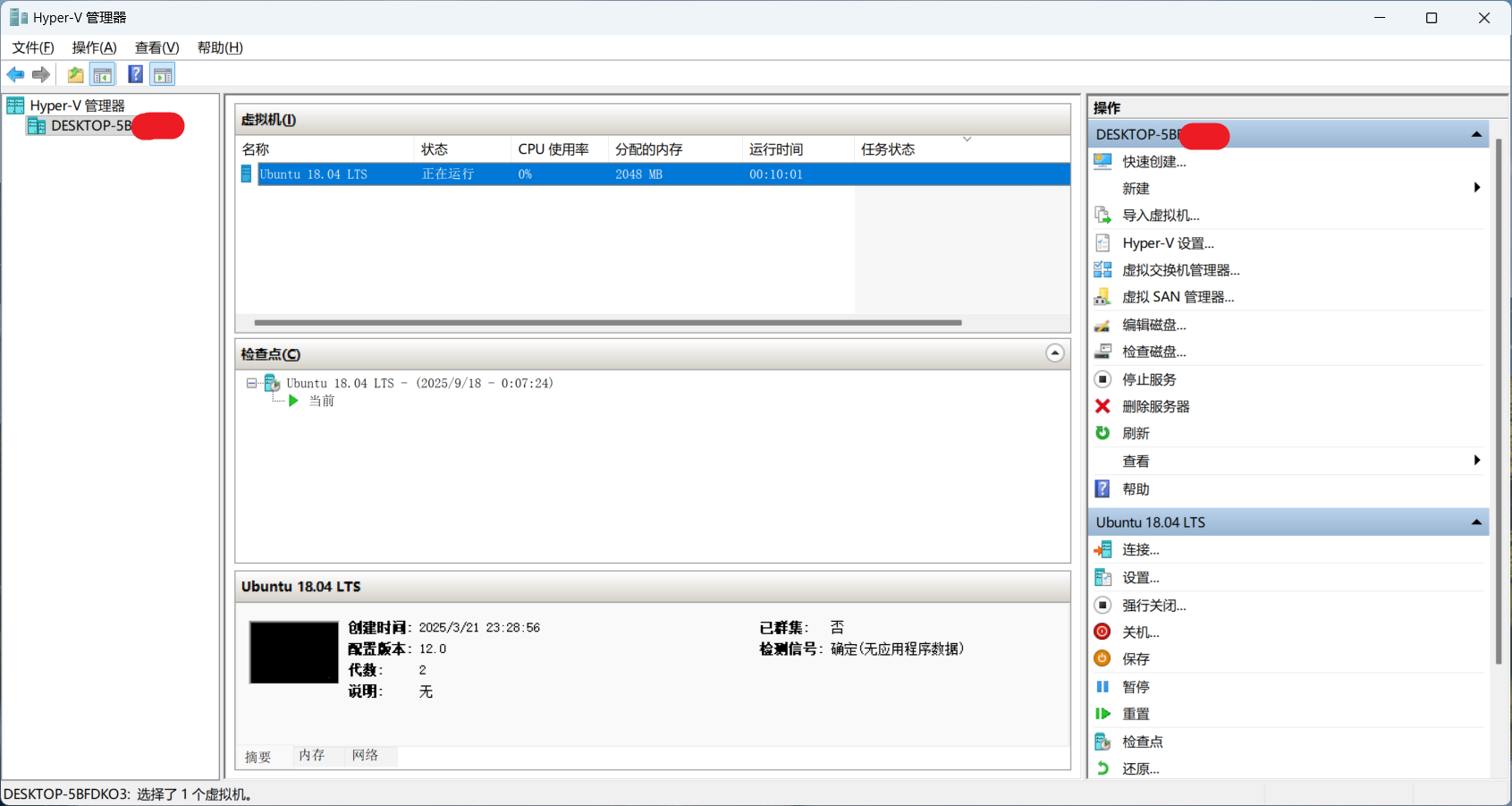The image size is (1512, 806).
Task: Click the red X 删除服务器 icon
Action: click(1102, 406)
